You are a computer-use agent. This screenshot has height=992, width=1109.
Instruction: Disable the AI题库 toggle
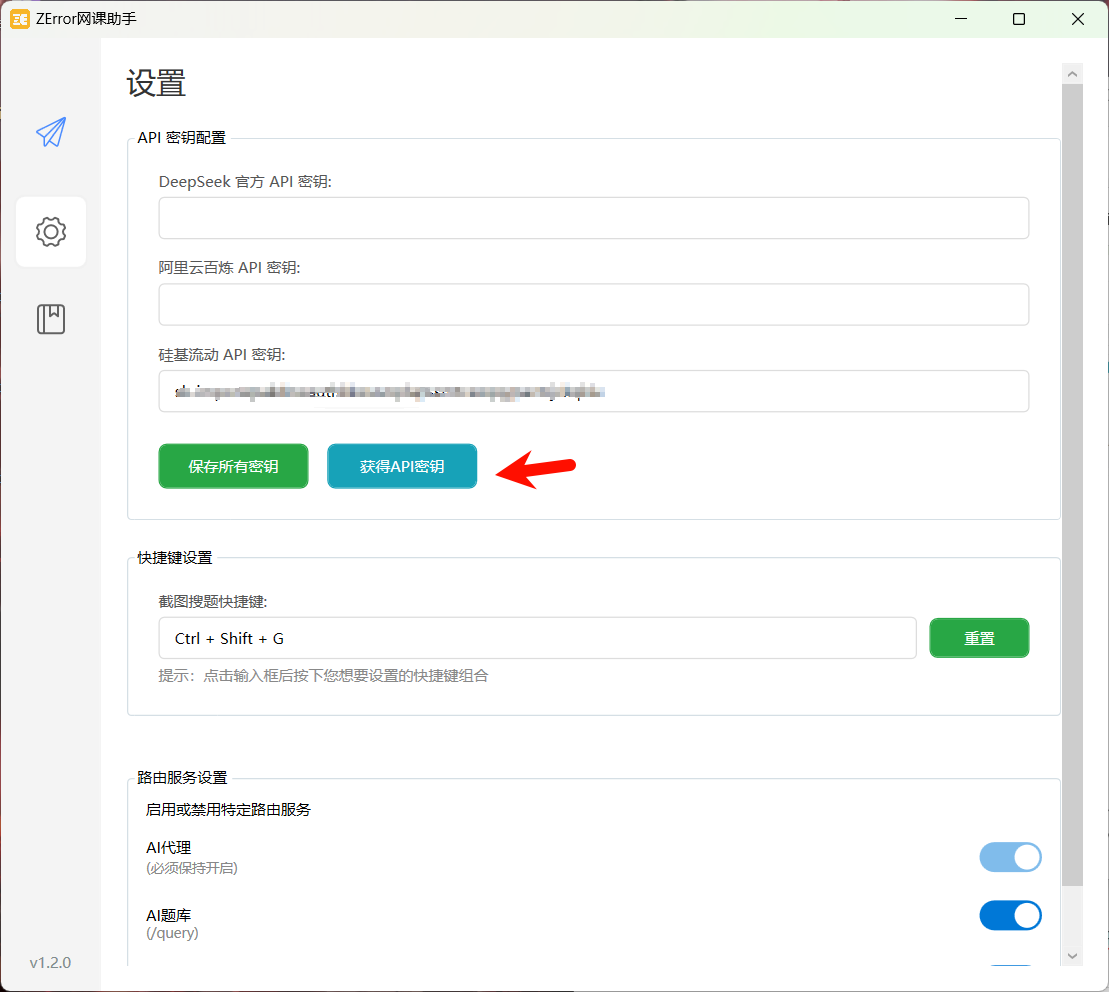pyautogui.click(x=1010, y=915)
